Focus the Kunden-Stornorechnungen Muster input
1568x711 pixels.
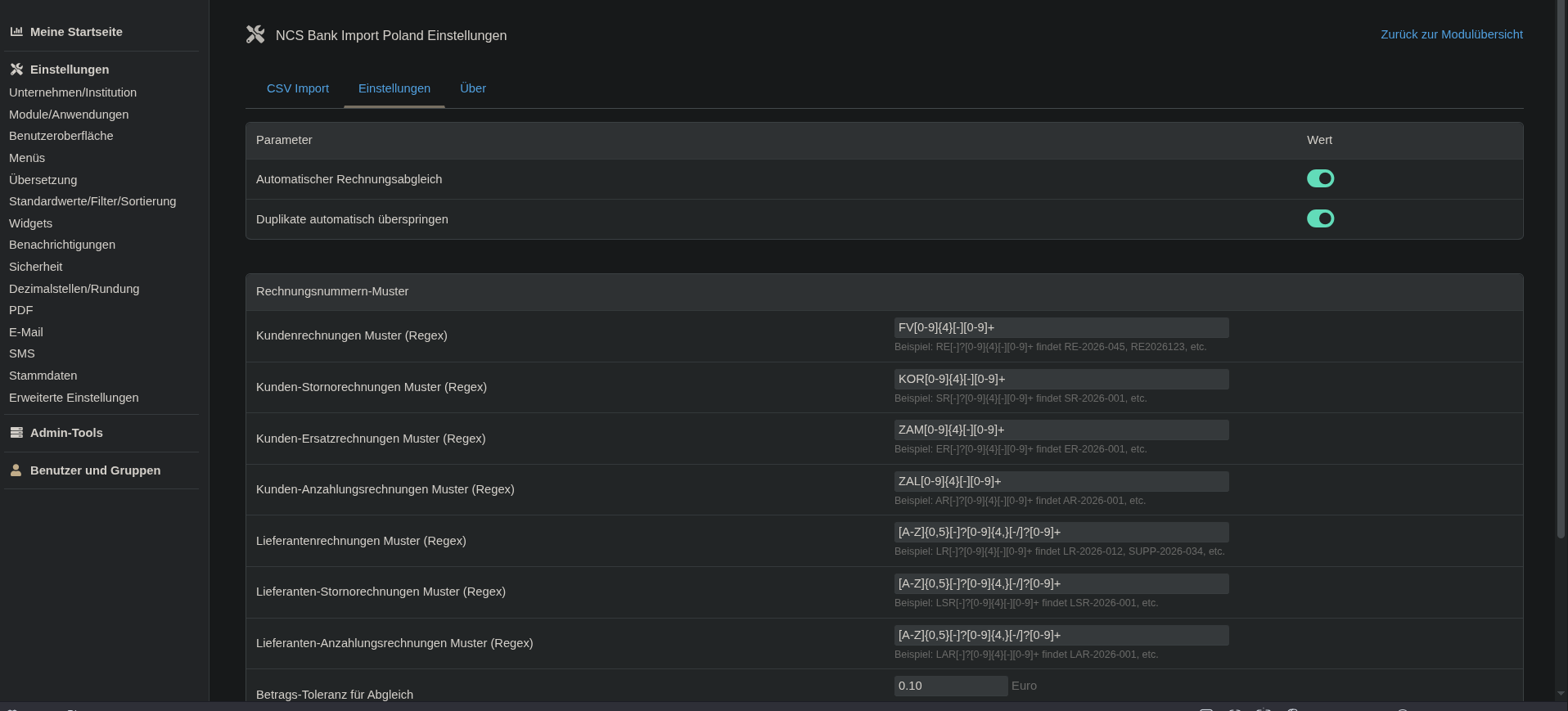pos(1061,379)
